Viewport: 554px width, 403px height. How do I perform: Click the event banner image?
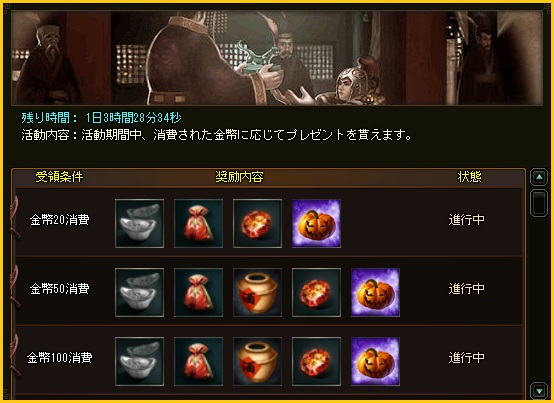pyautogui.click(x=277, y=58)
